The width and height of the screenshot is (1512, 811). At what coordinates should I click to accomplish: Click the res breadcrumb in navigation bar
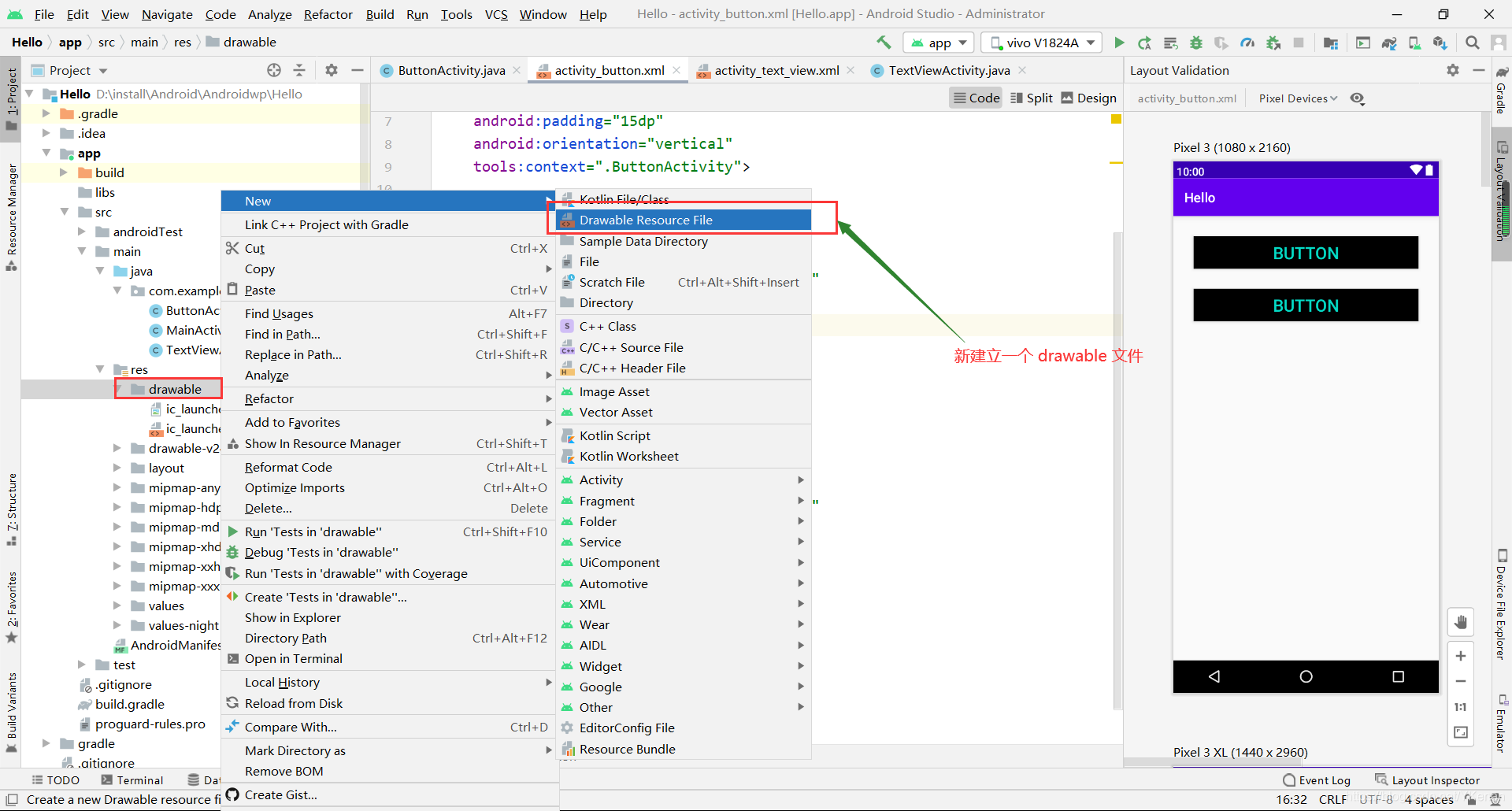click(183, 42)
